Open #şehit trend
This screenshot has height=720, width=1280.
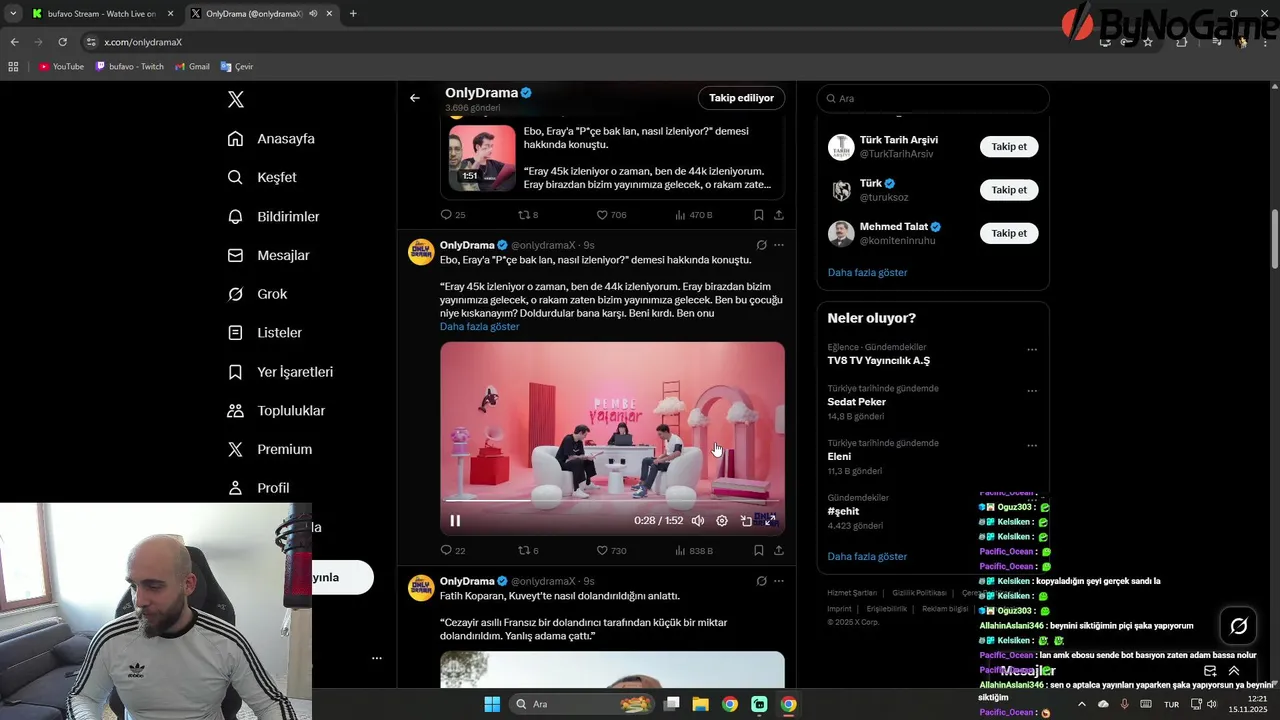(x=843, y=511)
